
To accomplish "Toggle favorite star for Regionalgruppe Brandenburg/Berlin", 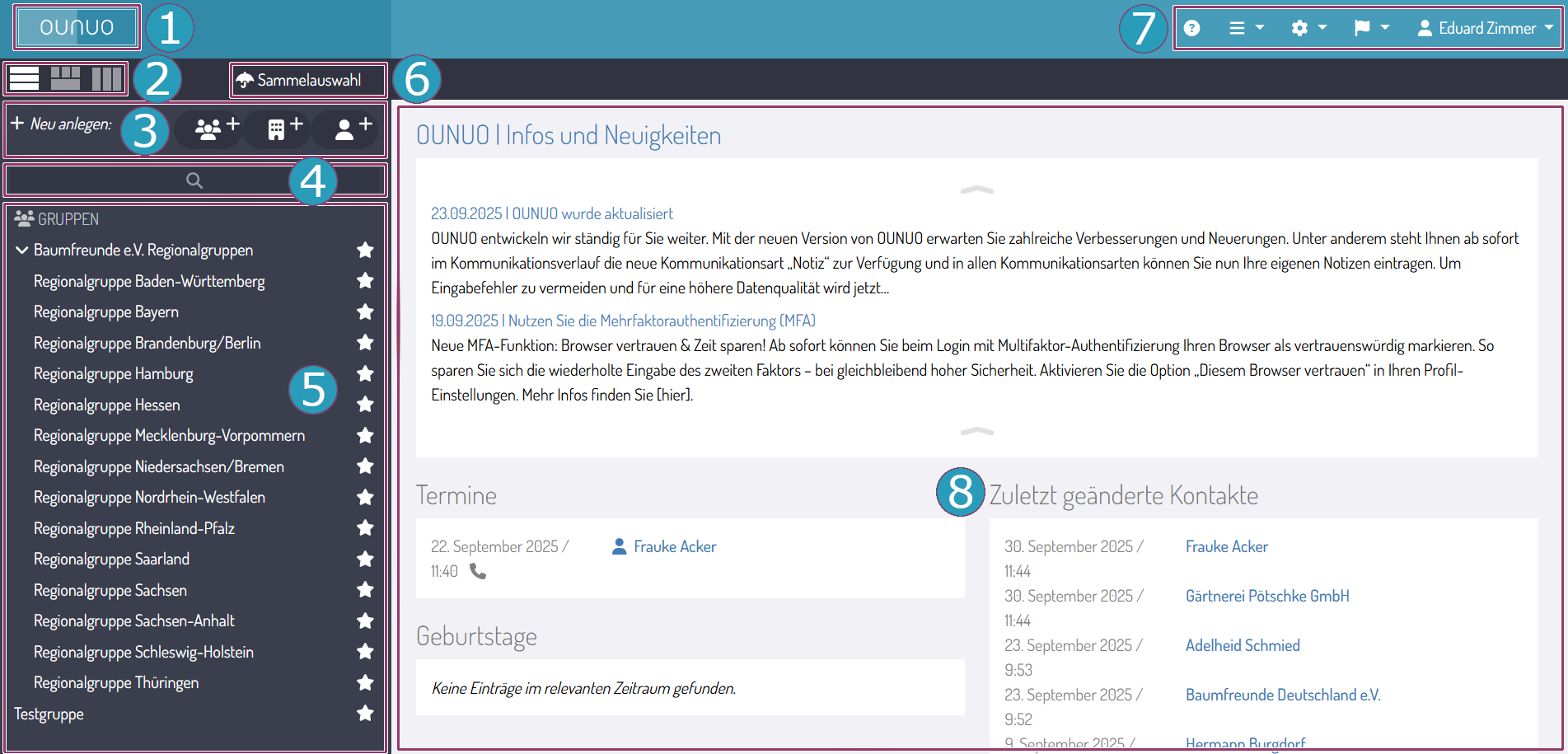I will point(365,343).
